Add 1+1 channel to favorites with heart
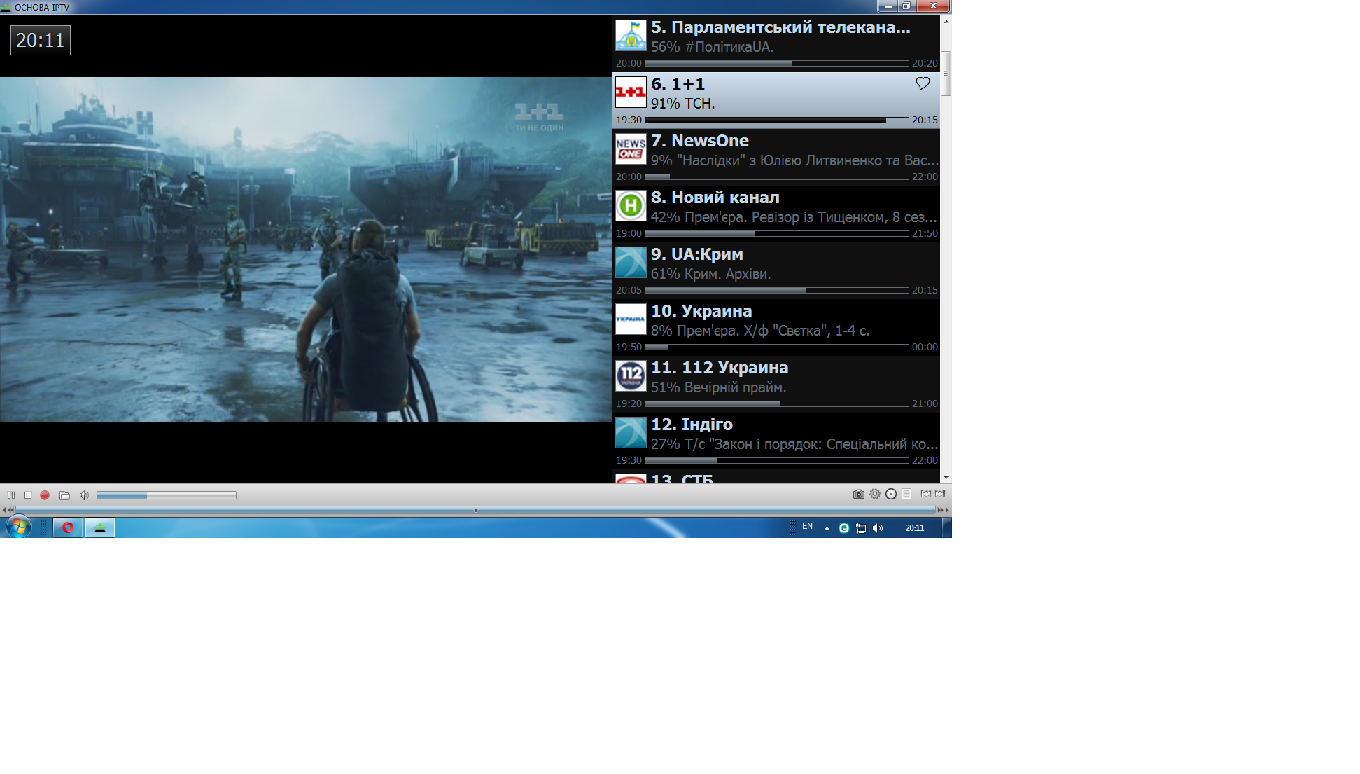 click(923, 84)
